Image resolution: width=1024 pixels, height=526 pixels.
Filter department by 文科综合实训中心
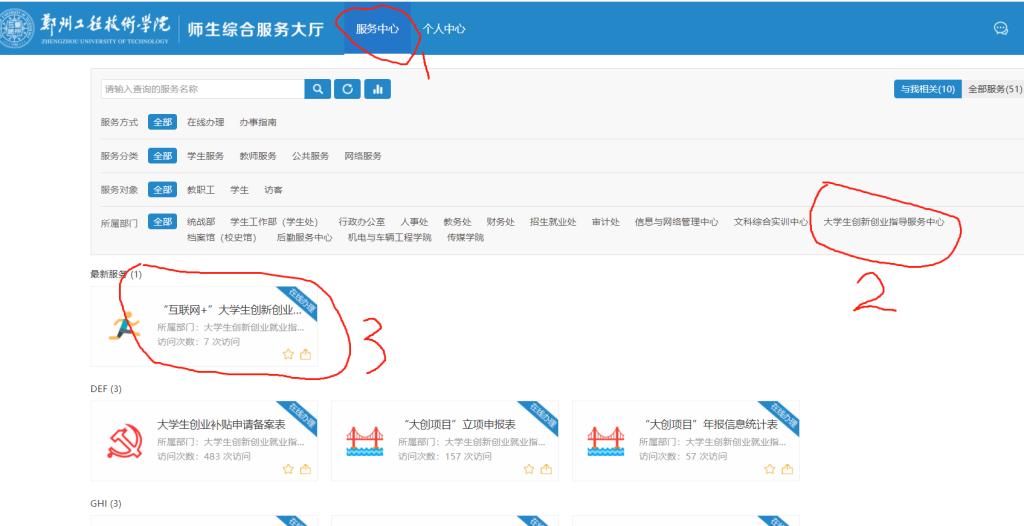[x=771, y=222]
